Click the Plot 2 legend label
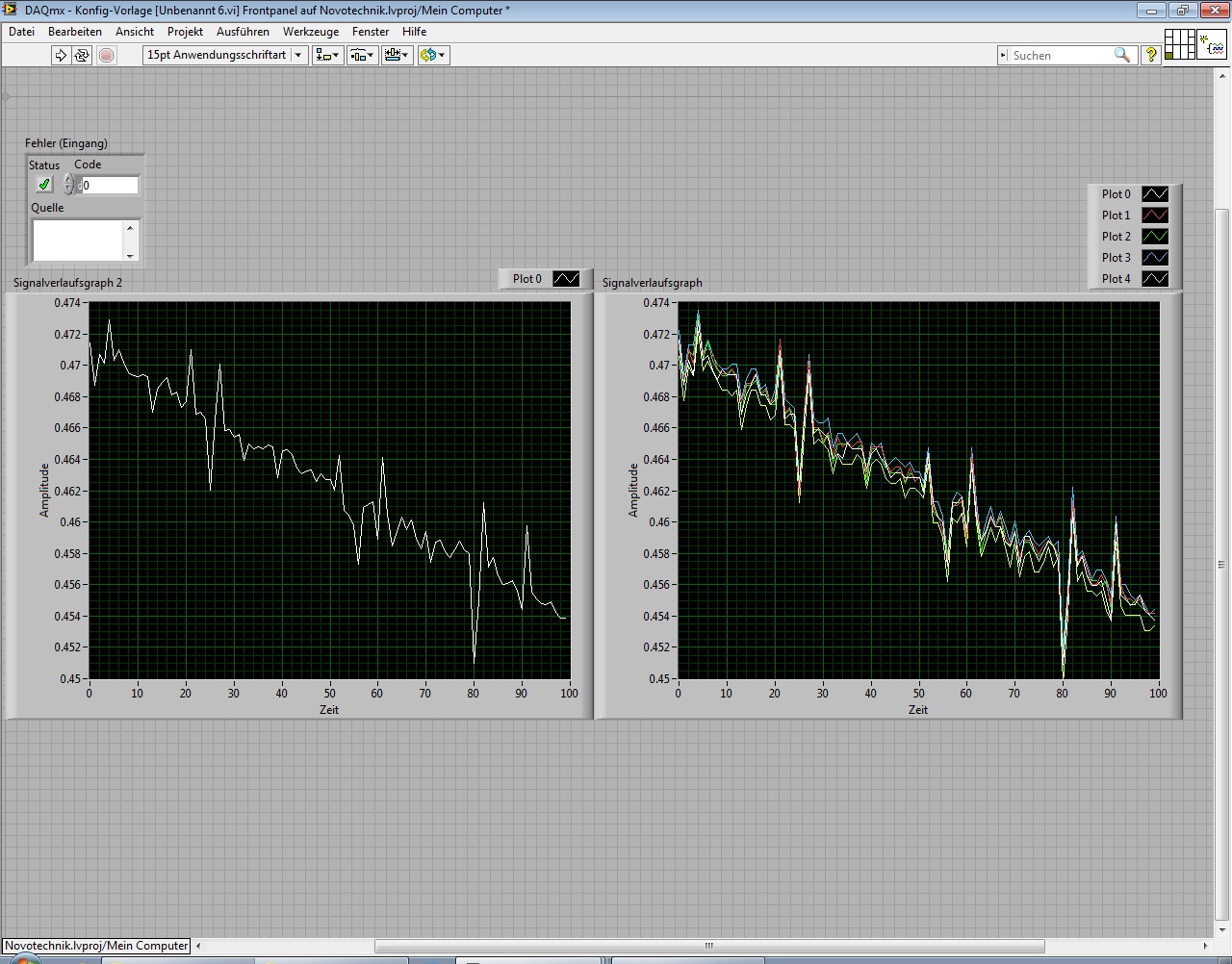The height and width of the screenshot is (964, 1232). [1116, 237]
